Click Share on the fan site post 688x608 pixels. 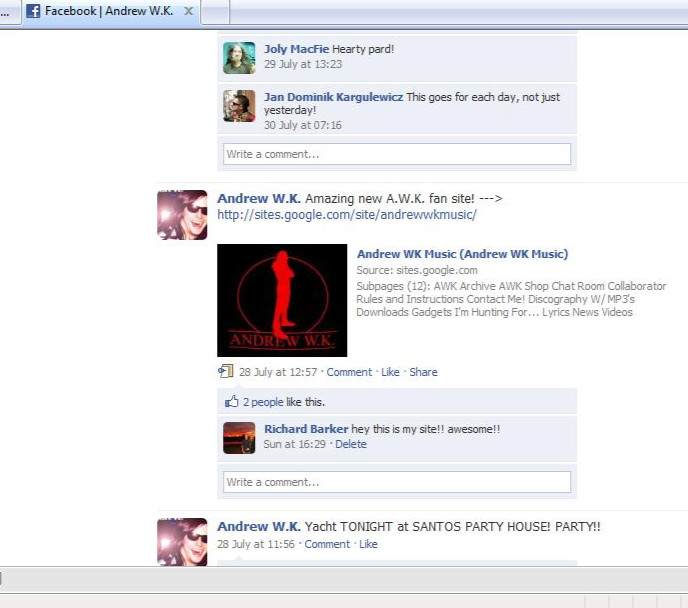coord(423,372)
